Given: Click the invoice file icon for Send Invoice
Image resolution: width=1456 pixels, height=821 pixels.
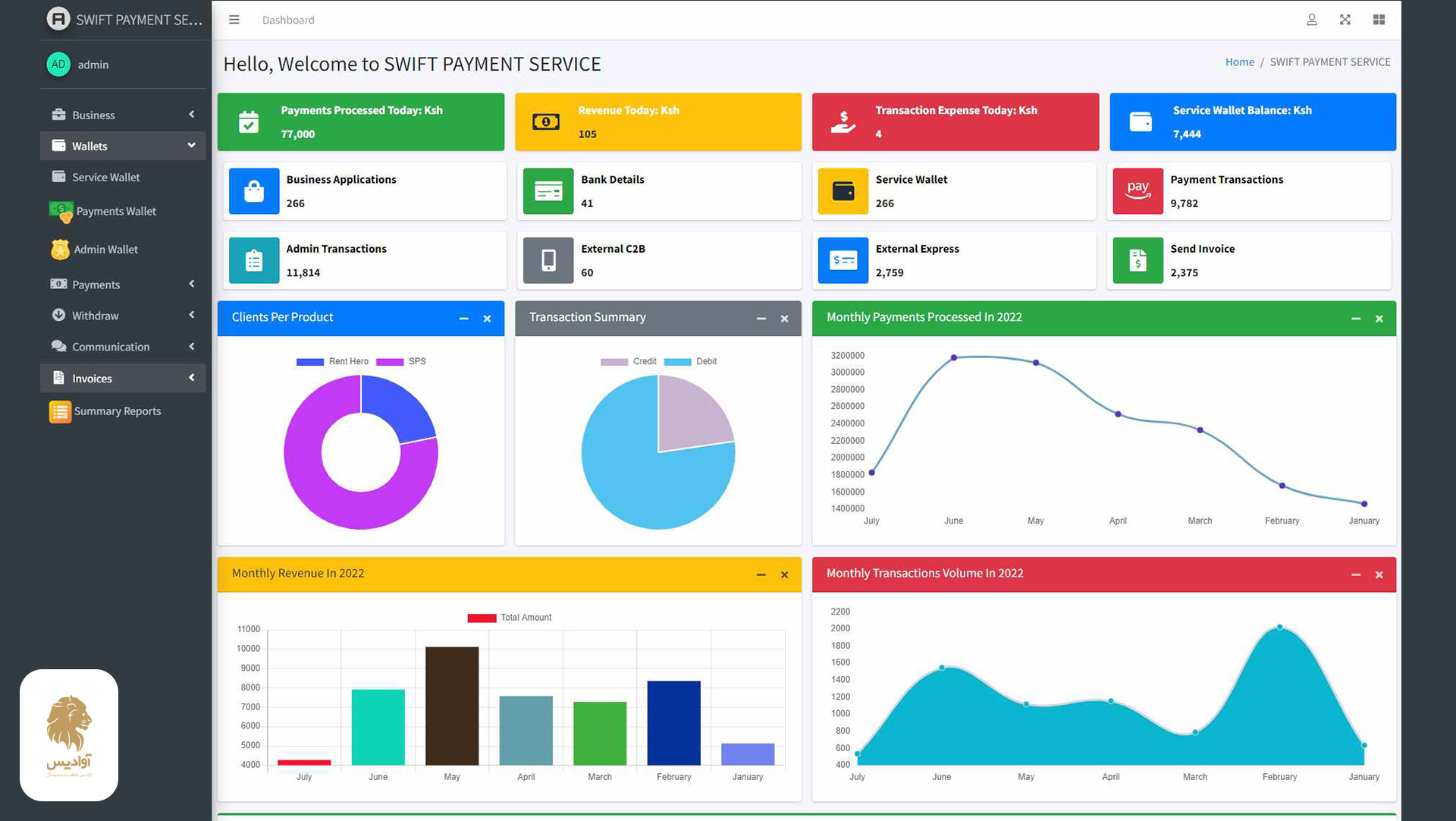Looking at the screenshot, I should tap(1137, 260).
